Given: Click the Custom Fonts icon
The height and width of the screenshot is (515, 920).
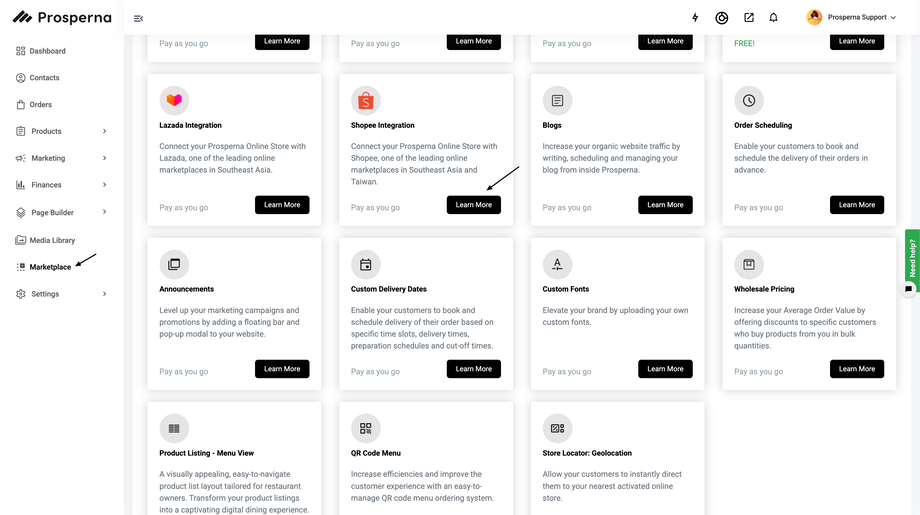Looking at the screenshot, I should click(x=557, y=264).
